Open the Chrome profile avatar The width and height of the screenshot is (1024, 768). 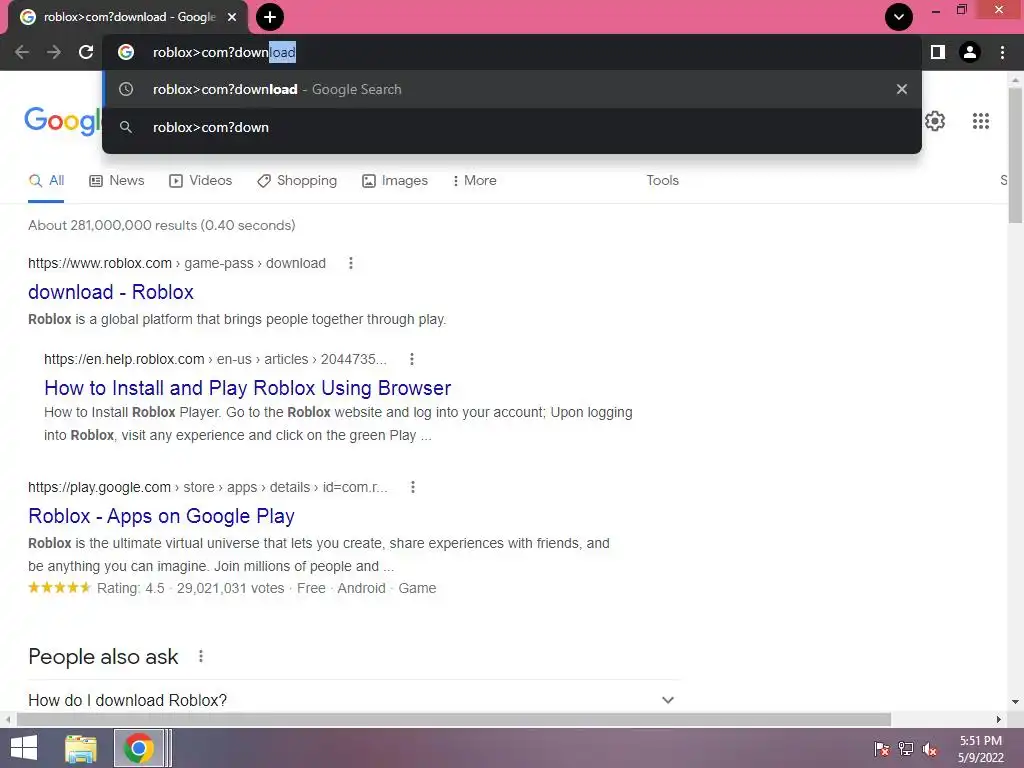pos(970,52)
